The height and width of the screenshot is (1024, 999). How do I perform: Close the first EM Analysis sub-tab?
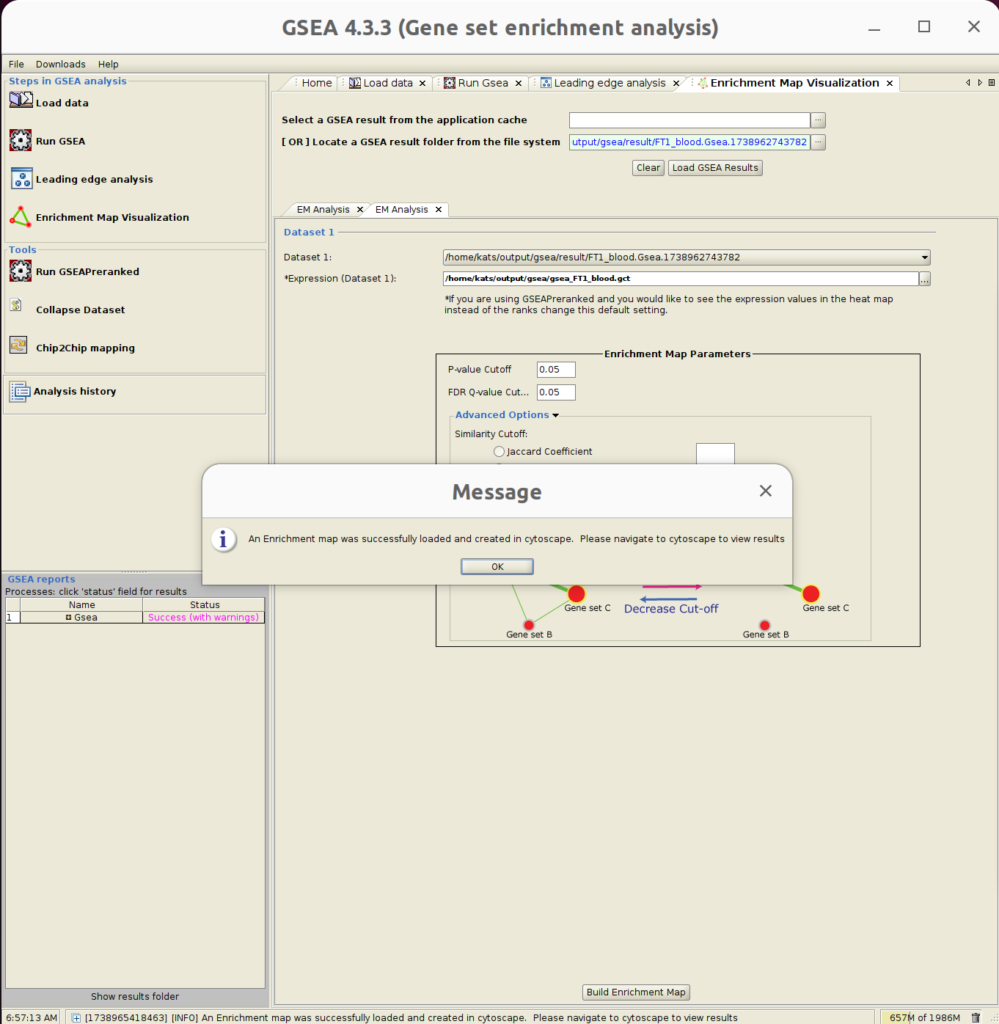click(360, 210)
